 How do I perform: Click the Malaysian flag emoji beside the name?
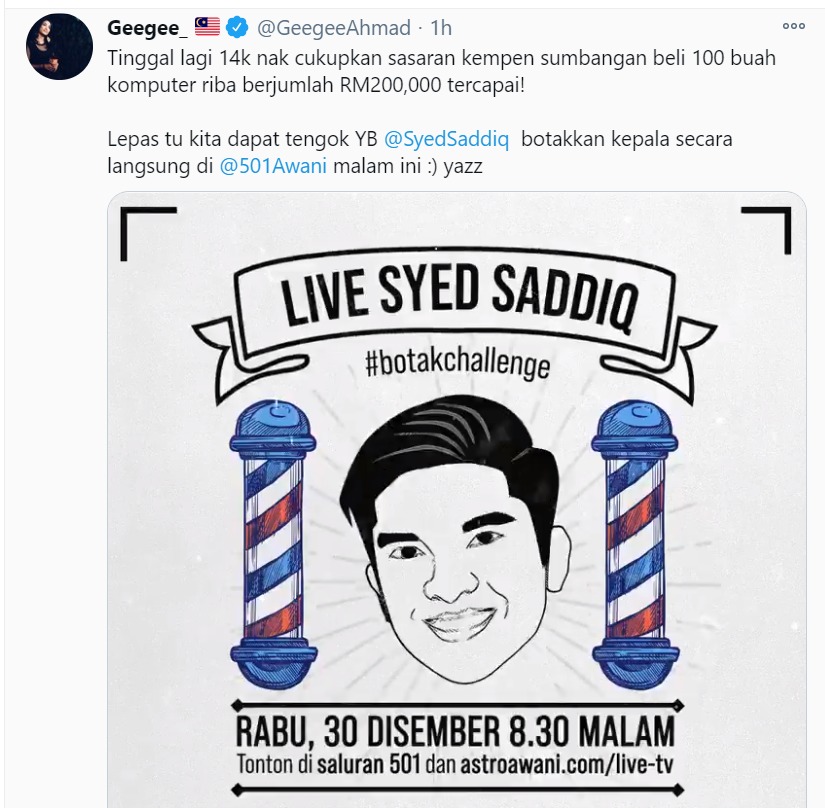point(207,27)
